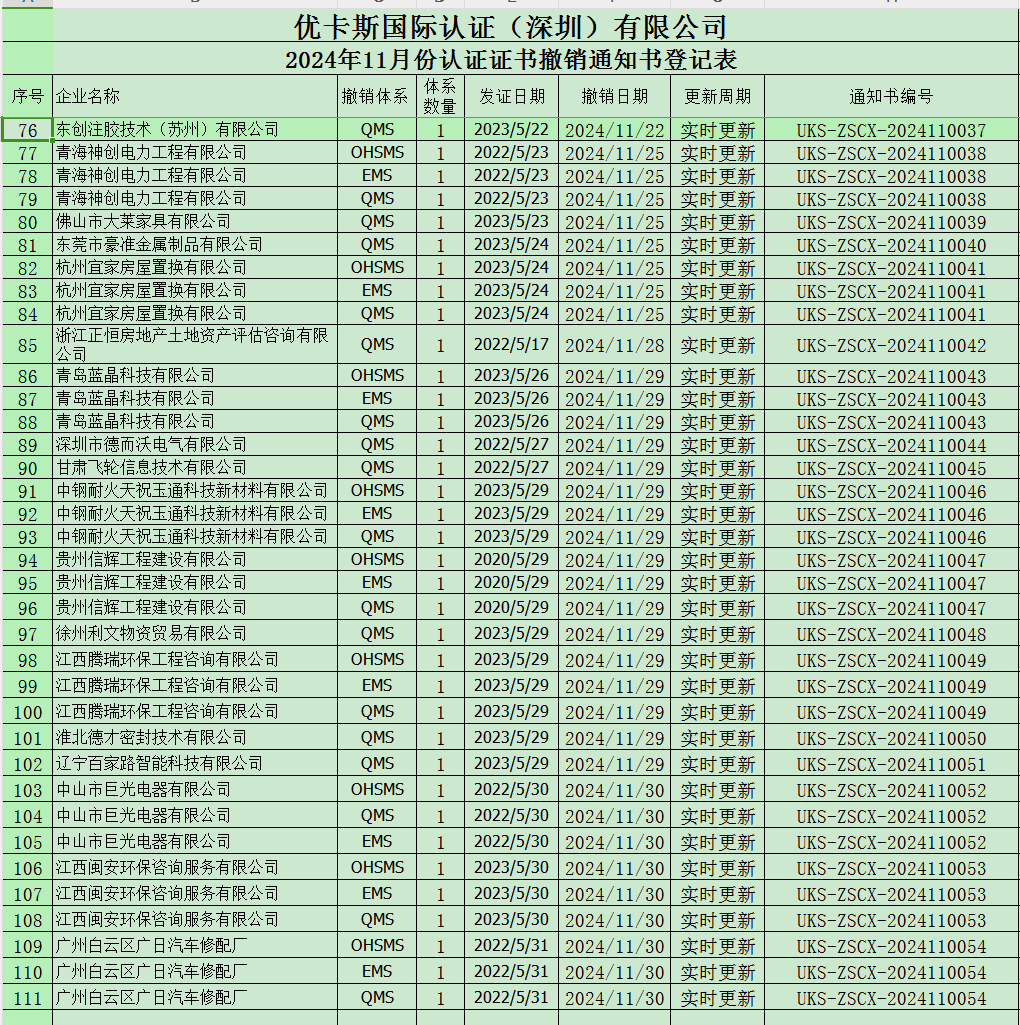The width and height of the screenshot is (1020, 1025).
Task: Select quantity cell 1 in row 97
Action: pyautogui.click(x=440, y=633)
